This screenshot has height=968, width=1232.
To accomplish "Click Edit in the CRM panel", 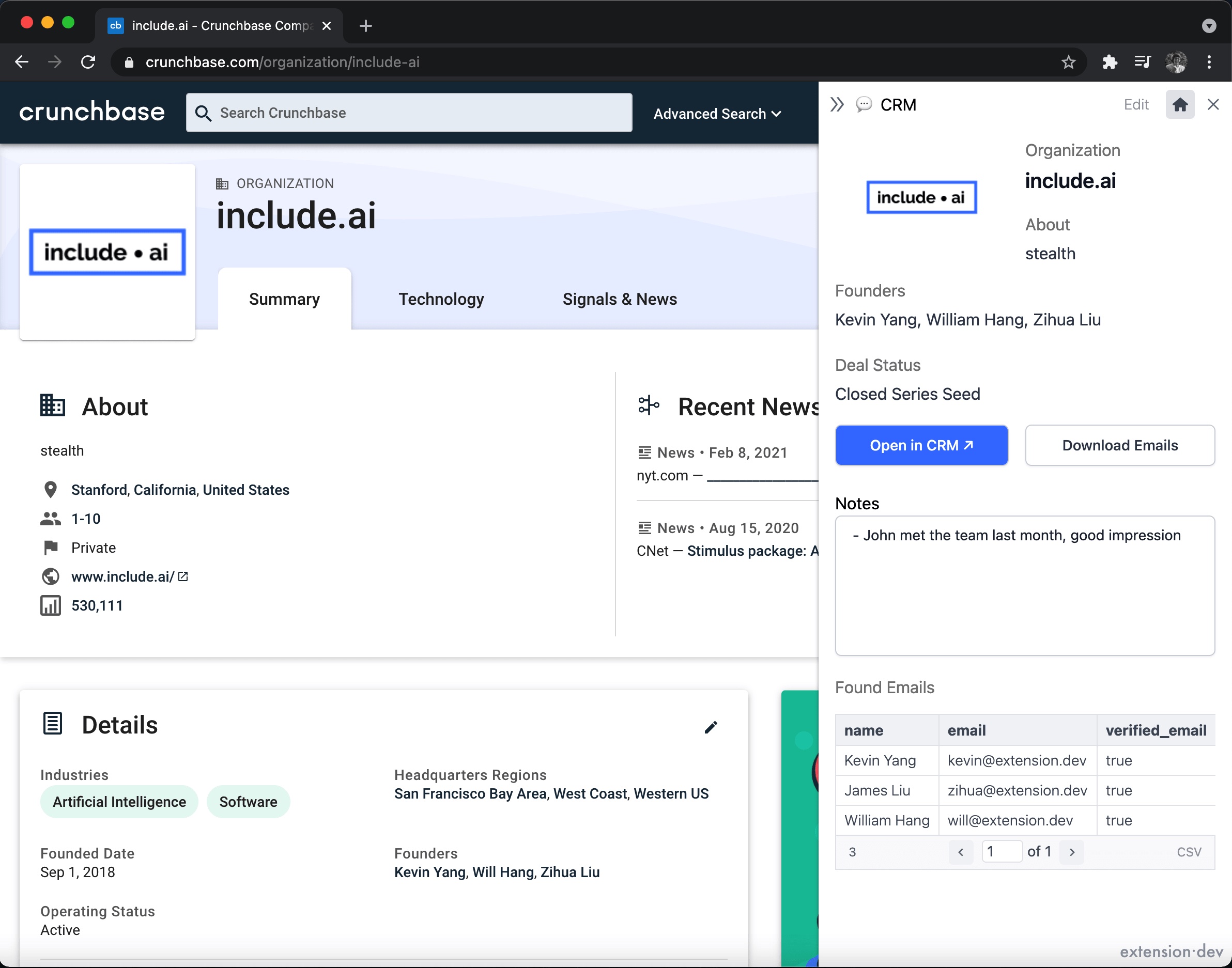I will click(x=1136, y=105).
